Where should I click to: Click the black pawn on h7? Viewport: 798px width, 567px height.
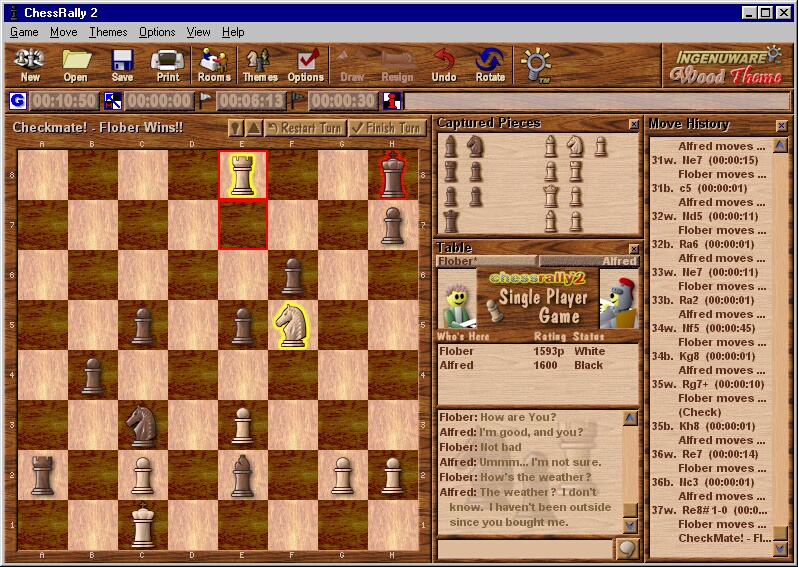tap(392, 225)
